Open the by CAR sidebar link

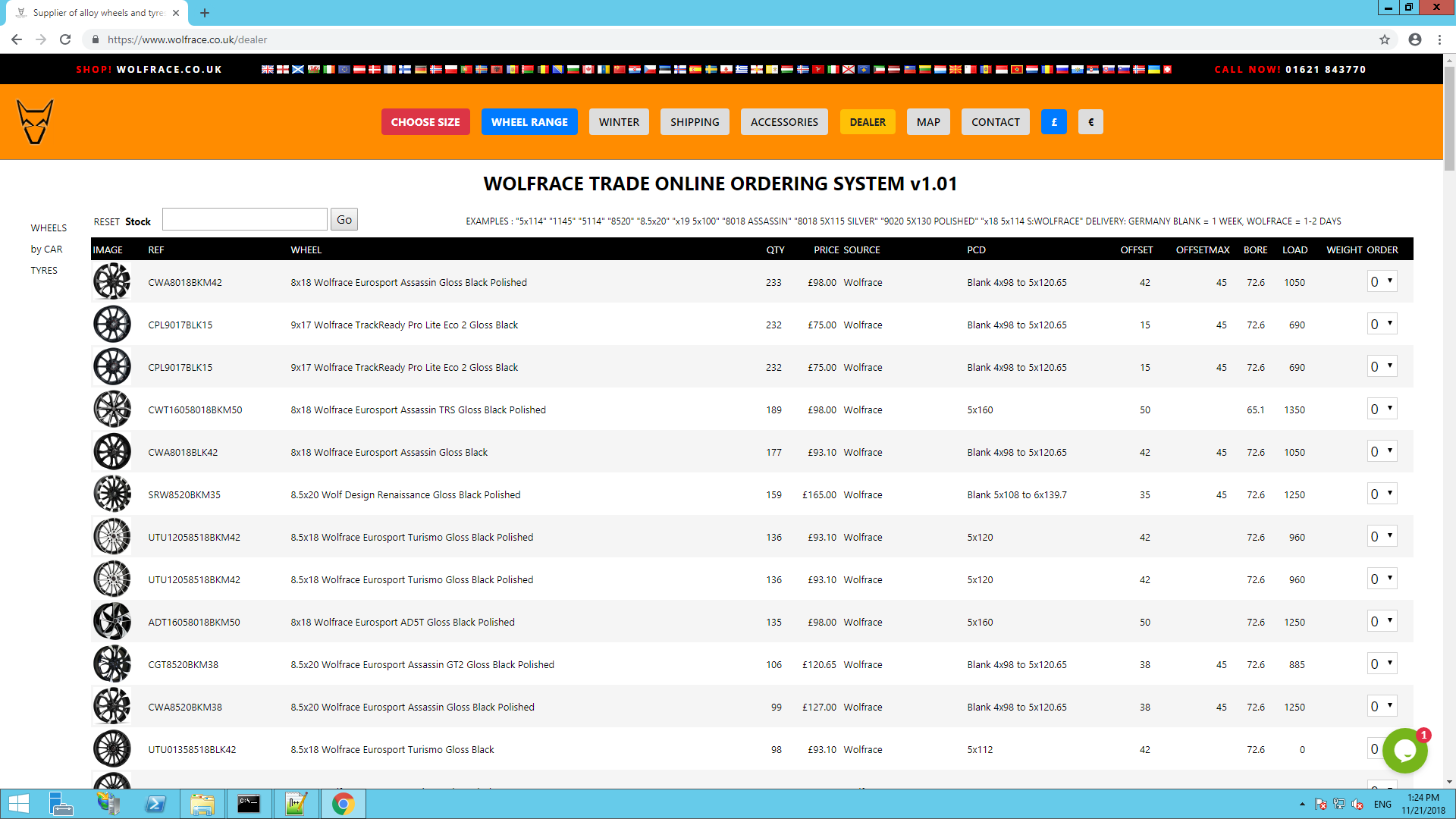(46, 249)
